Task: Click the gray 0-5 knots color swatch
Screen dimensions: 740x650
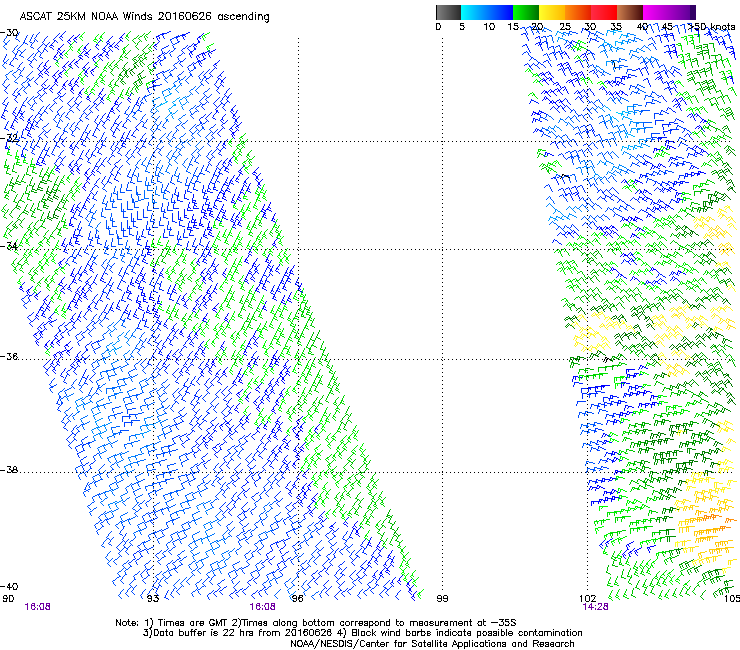Action: 448,12
